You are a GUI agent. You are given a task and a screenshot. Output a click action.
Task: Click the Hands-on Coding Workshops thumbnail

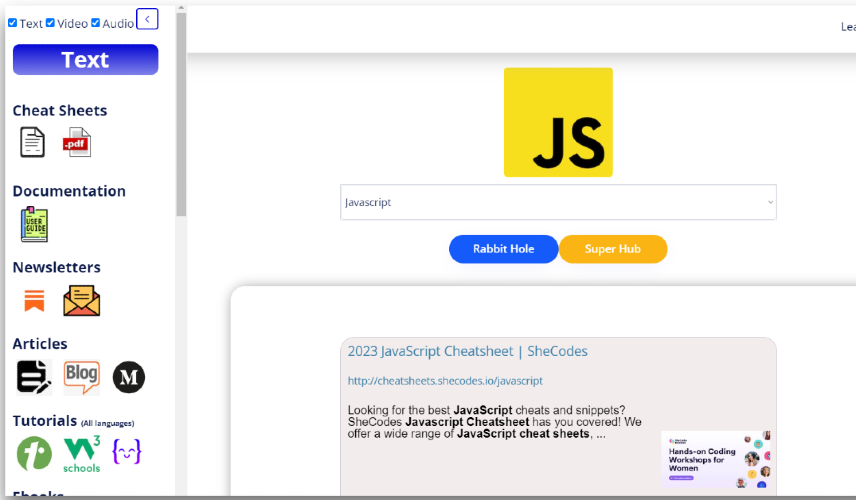[716, 459]
